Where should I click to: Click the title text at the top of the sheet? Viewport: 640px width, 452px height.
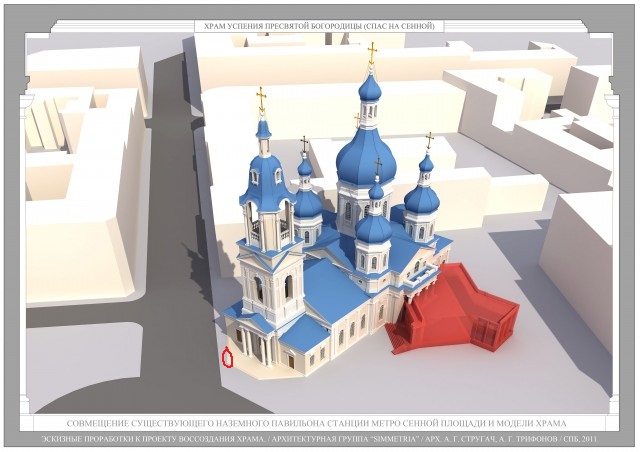coord(319,27)
